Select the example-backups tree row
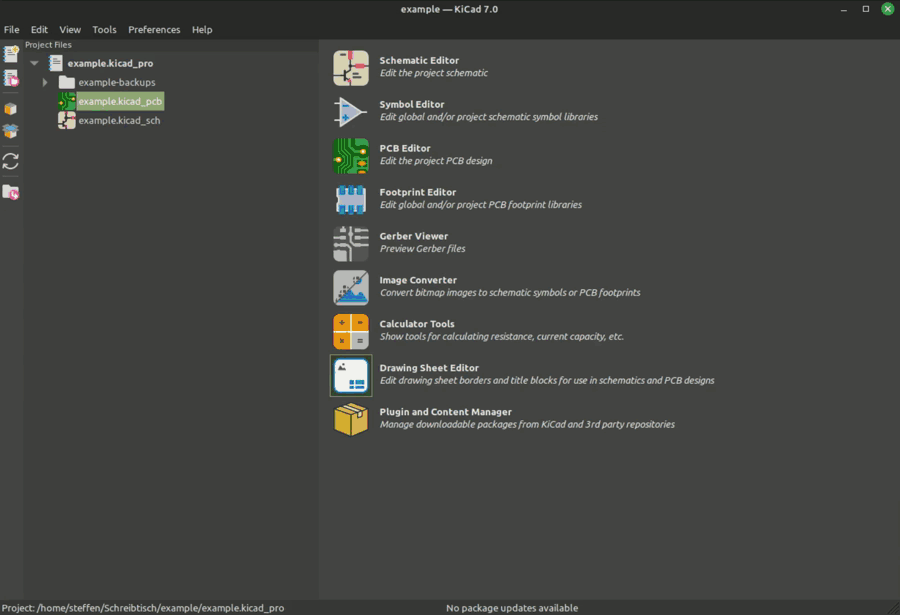 (x=117, y=82)
